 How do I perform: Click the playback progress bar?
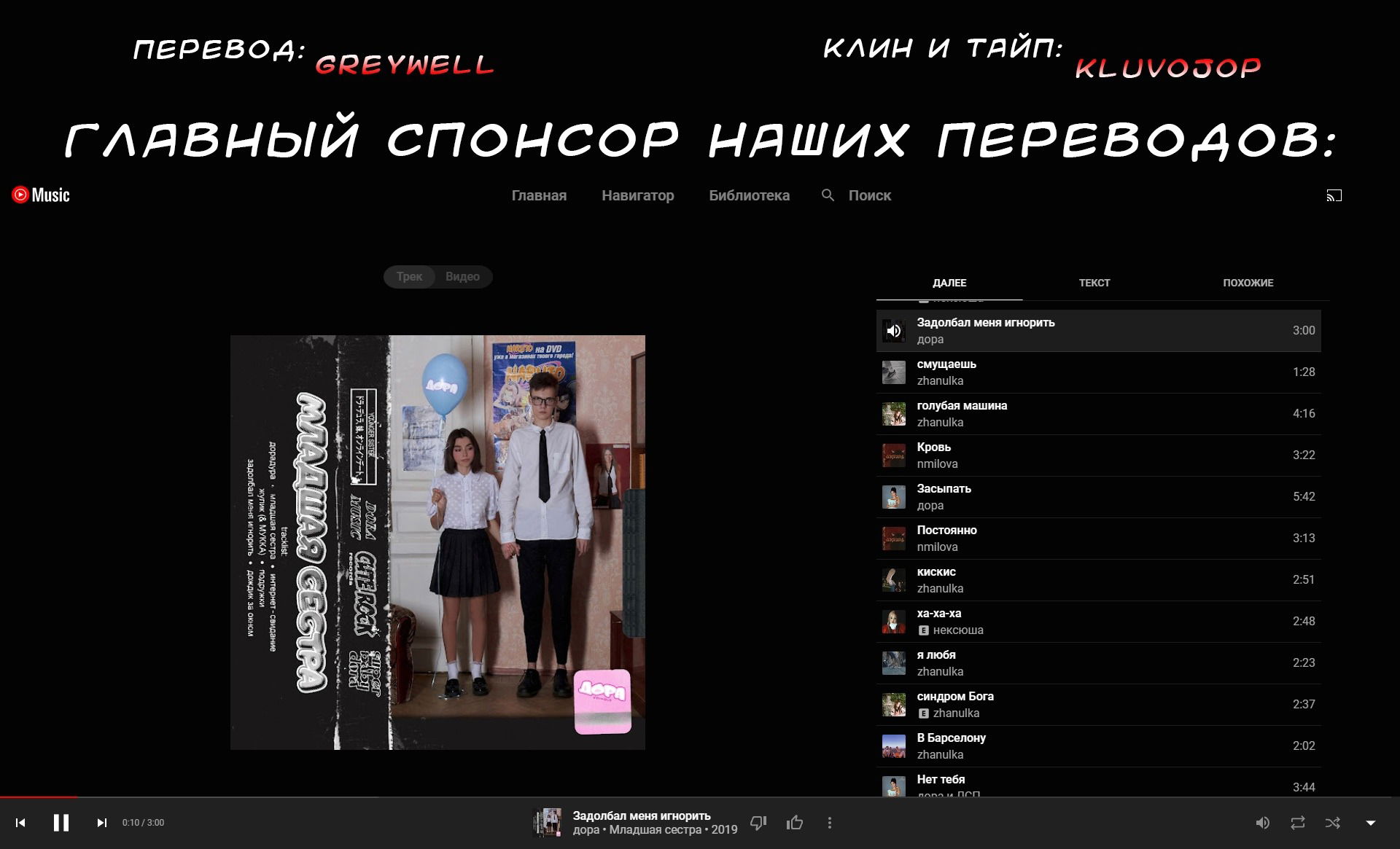[x=700, y=797]
